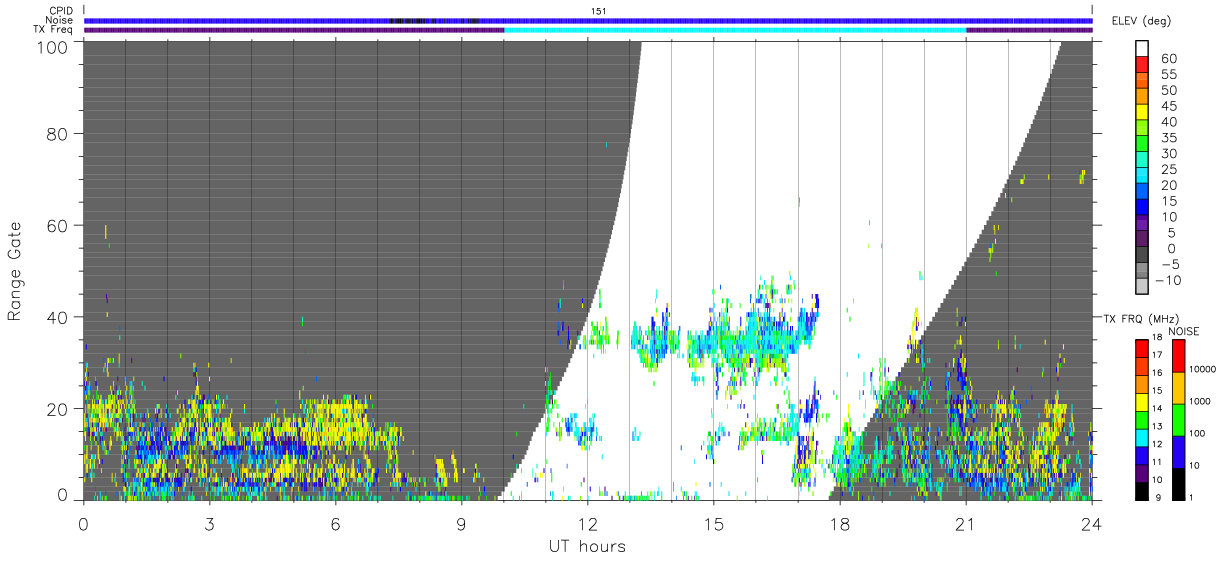This screenshot has width=1228, height=567.
Task: Select the dark gray −5 to 0 elevation swatch
Action: click(1143, 256)
